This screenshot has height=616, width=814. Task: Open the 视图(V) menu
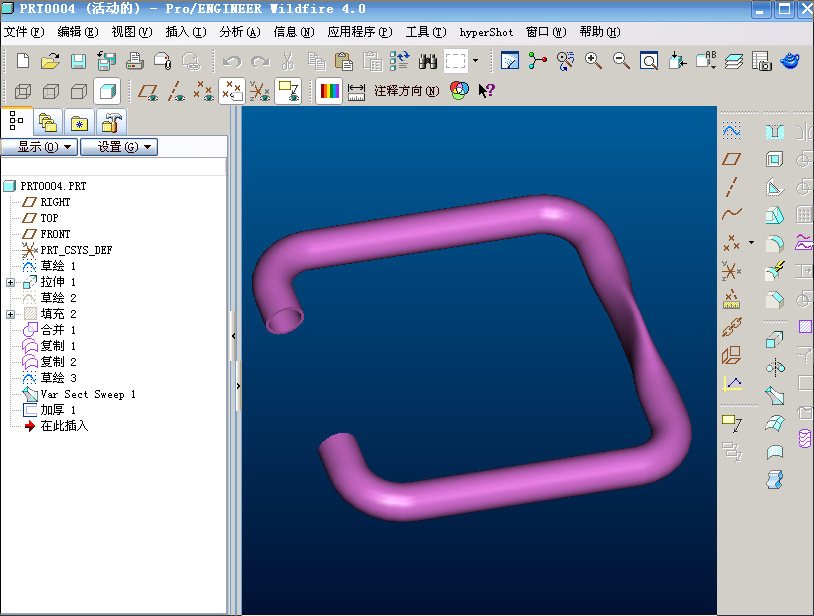pos(132,32)
